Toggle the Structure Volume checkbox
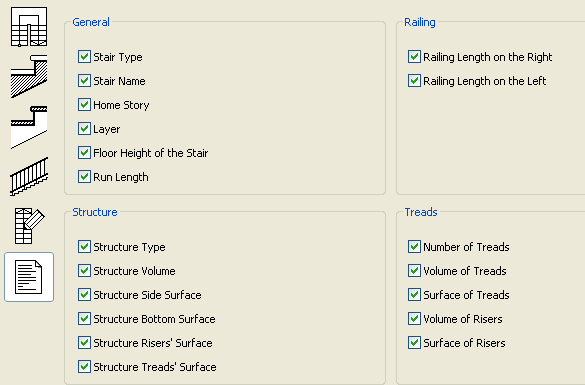Viewport: 585px width, 385px height. click(84, 270)
